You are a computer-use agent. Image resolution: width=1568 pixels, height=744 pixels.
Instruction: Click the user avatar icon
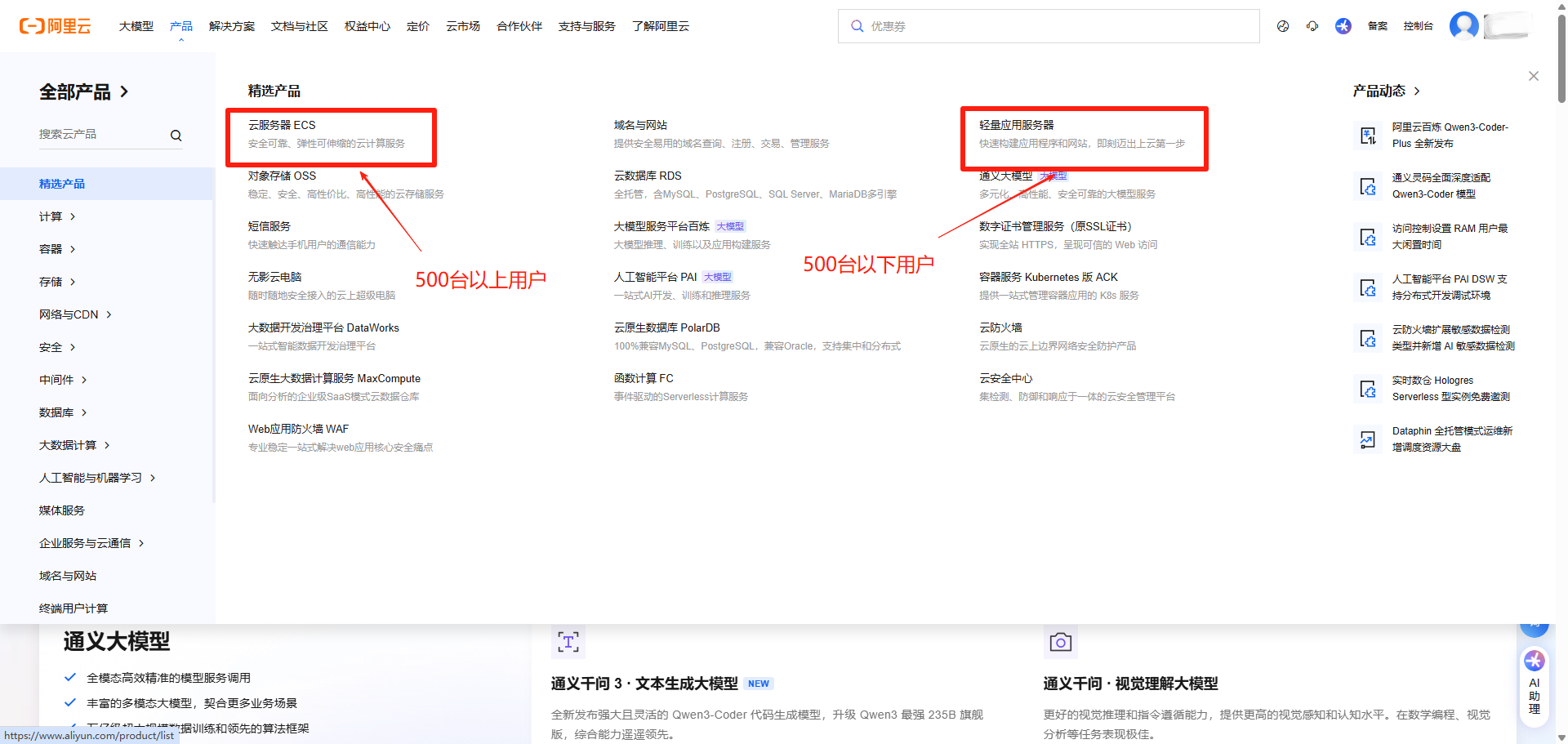[1464, 25]
